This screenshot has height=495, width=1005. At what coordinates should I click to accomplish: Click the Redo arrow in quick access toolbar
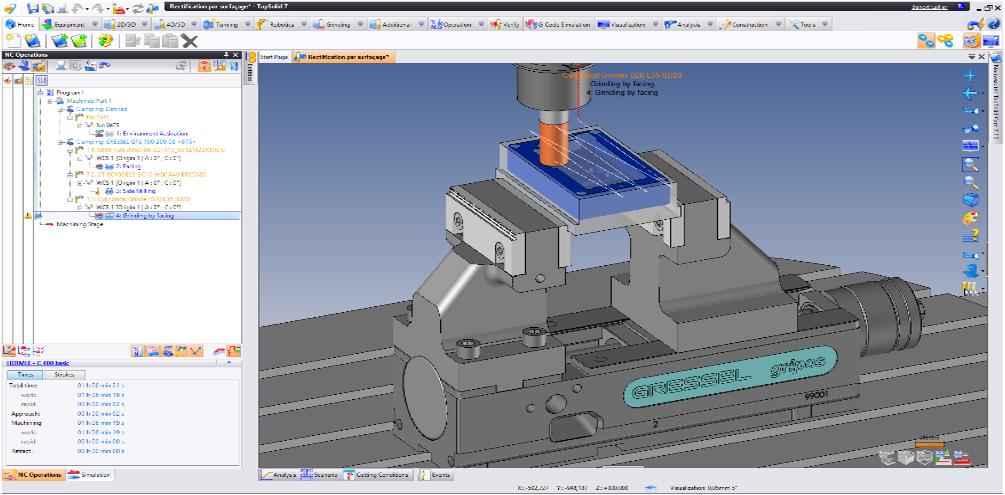pos(98,9)
